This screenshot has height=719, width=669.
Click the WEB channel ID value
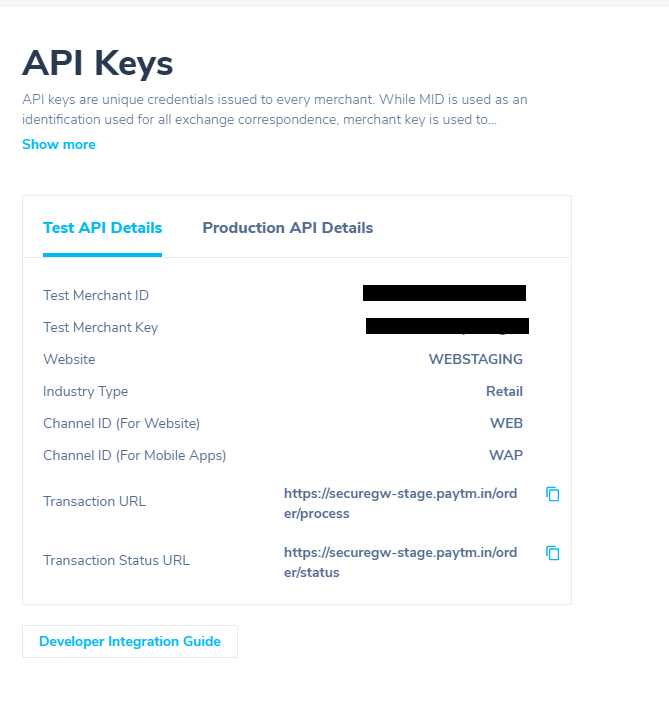(x=506, y=423)
